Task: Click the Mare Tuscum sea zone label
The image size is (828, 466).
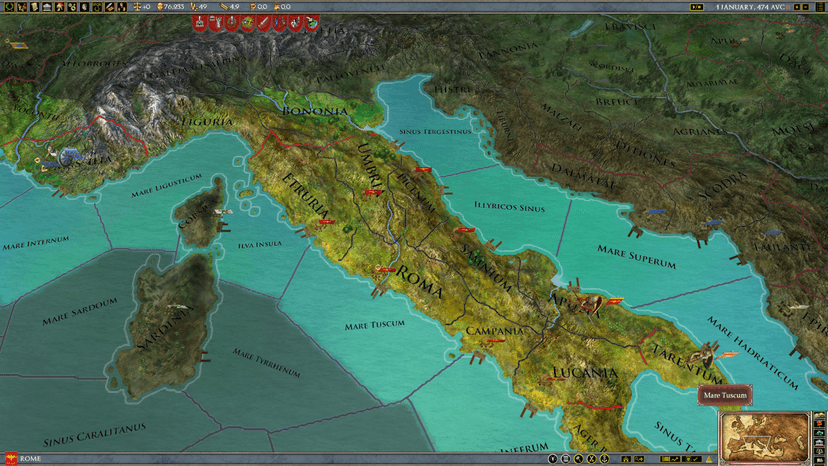Action: (x=374, y=324)
